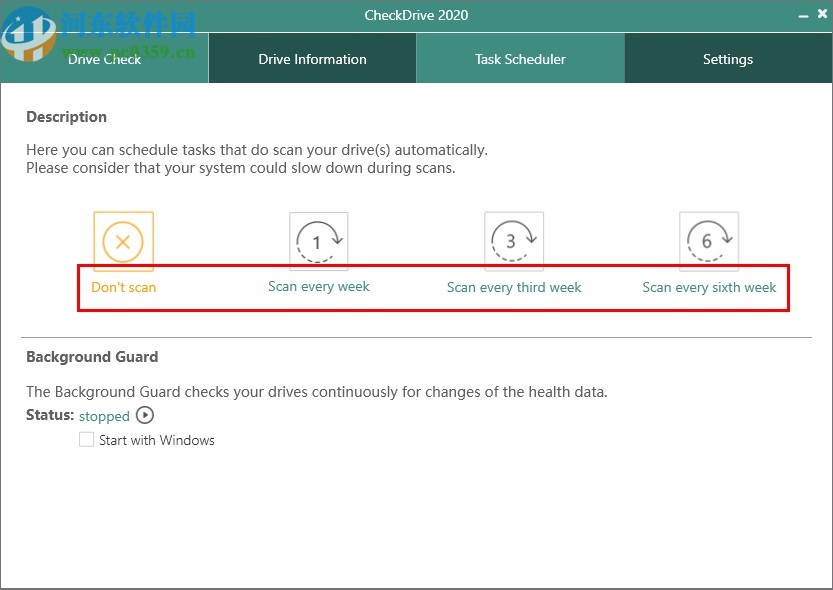833x590 pixels.
Task: Click Scan every sixth week label
Action: pyautogui.click(x=709, y=287)
